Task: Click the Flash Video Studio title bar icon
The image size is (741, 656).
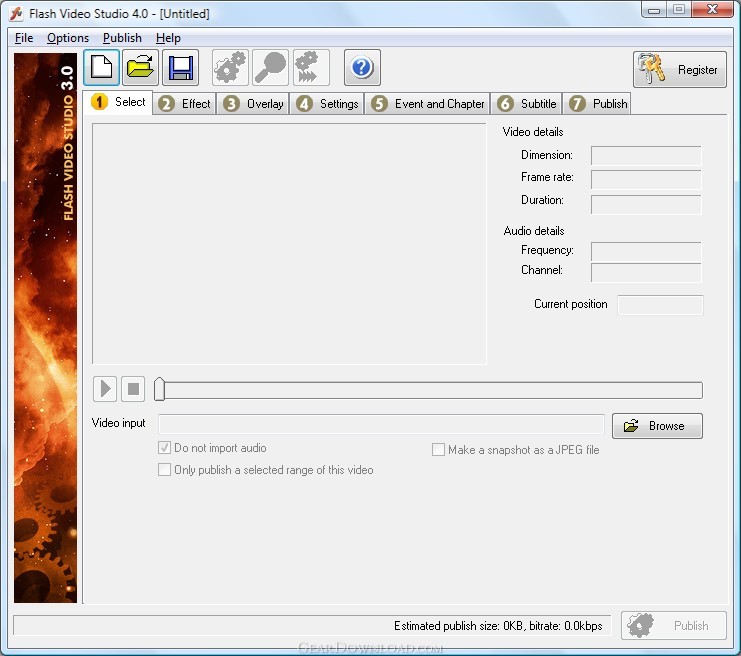Action: click(17, 14)
